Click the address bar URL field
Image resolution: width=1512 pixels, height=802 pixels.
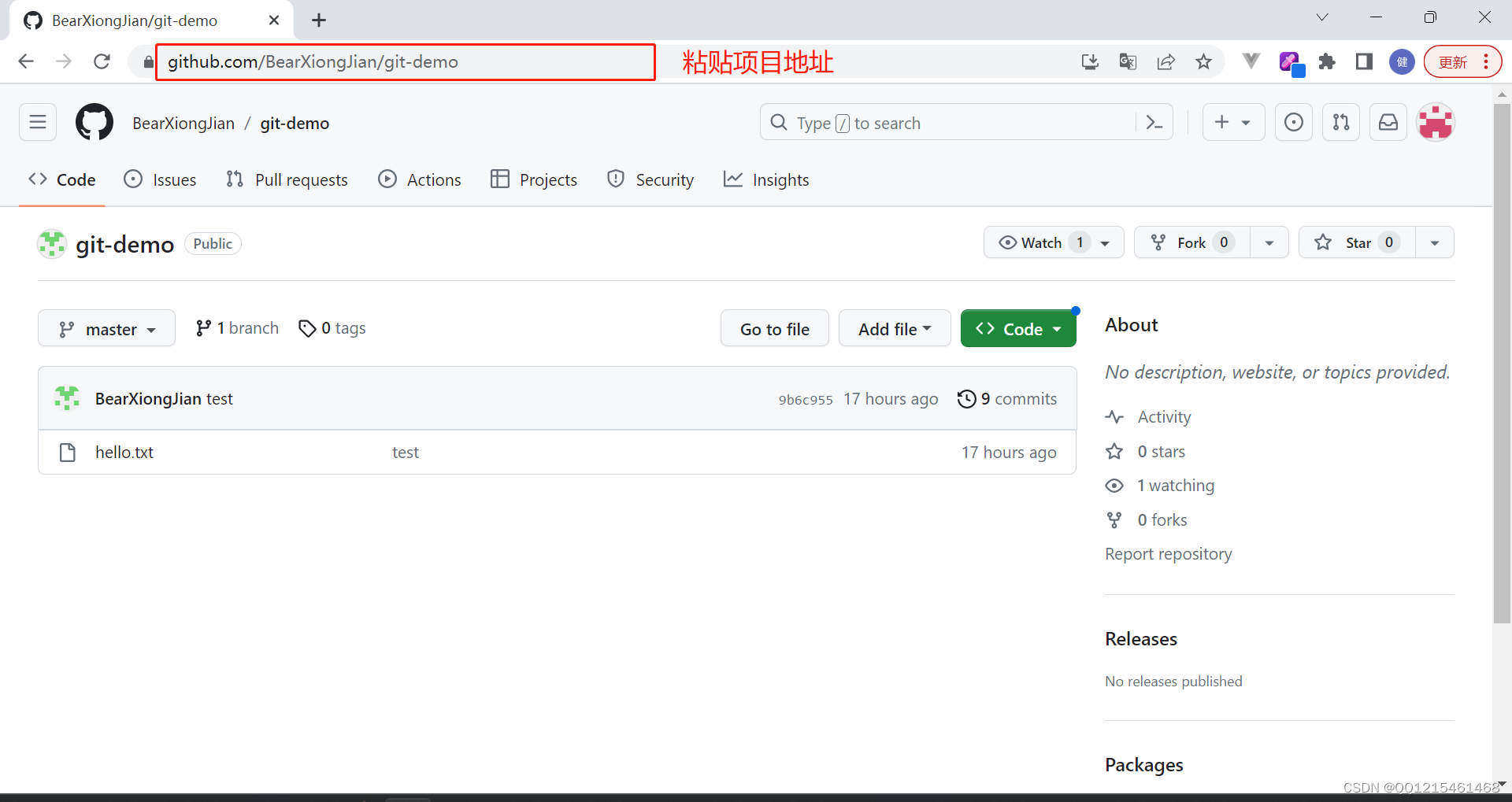(x=406, y=62)
